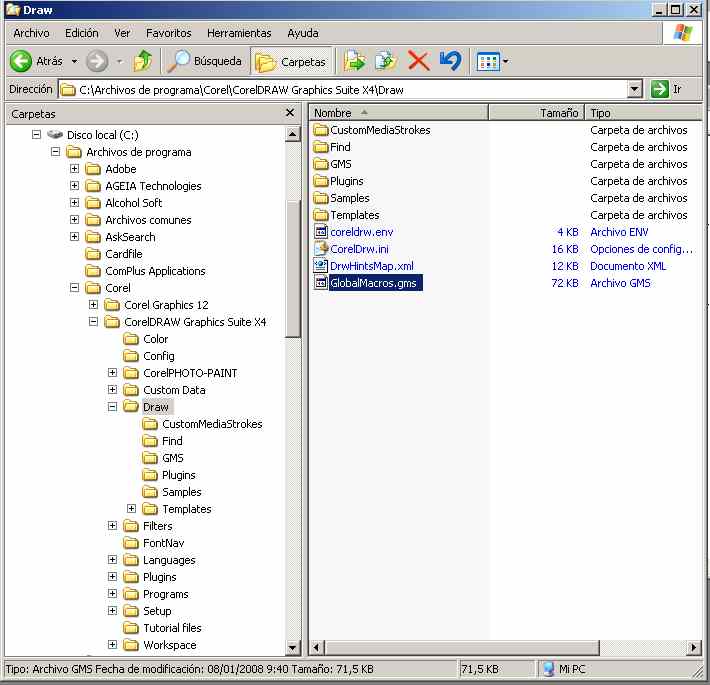
Task: Click the red Delete X toolbar icon
Action: pyautogui.click(x=418, y=61)
